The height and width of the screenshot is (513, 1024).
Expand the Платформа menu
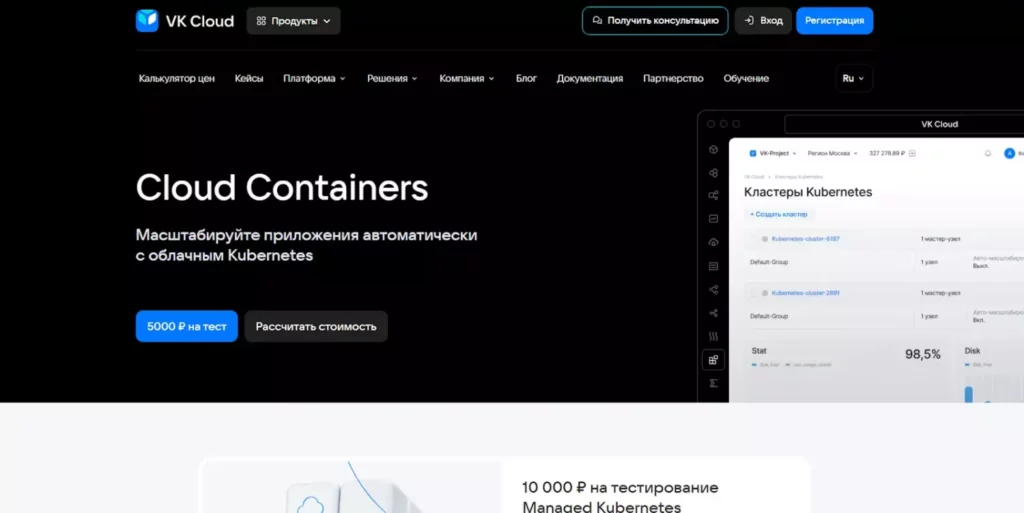[x=314, y=78]
